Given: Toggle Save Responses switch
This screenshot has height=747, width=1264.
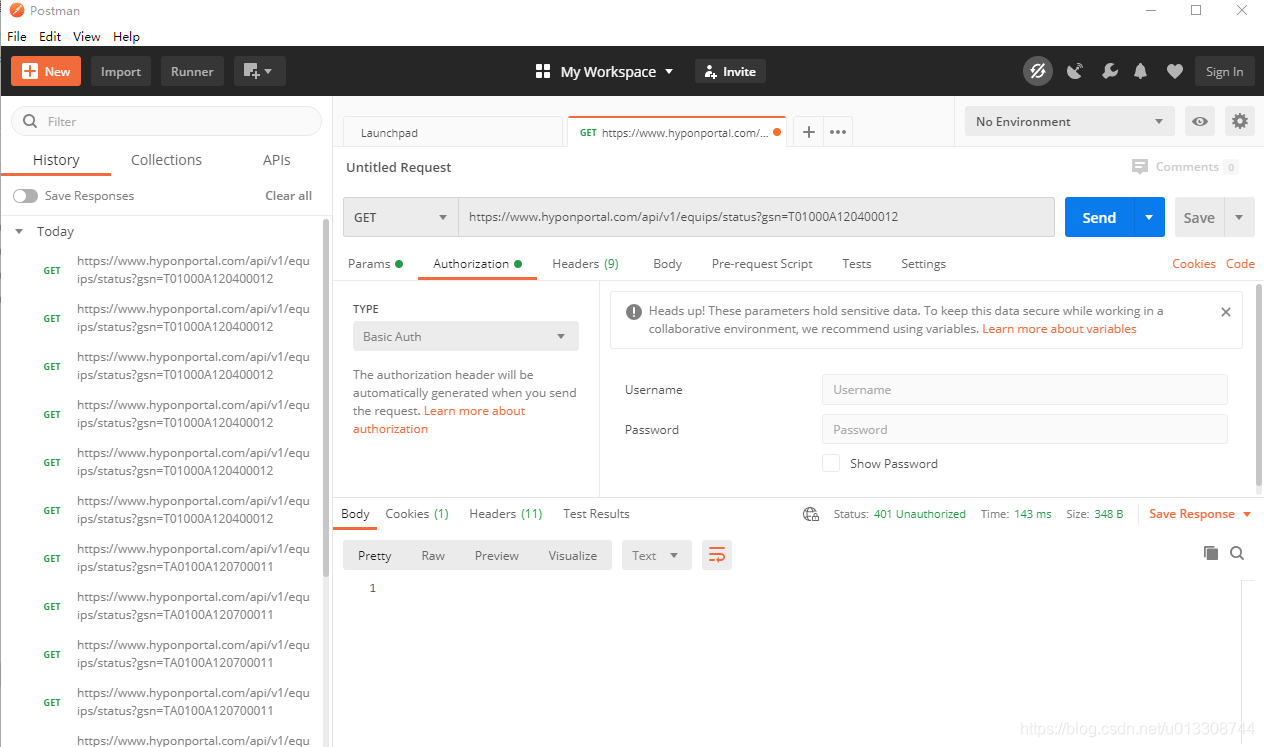Looking at the screenshot, I should tap(25, 196).
